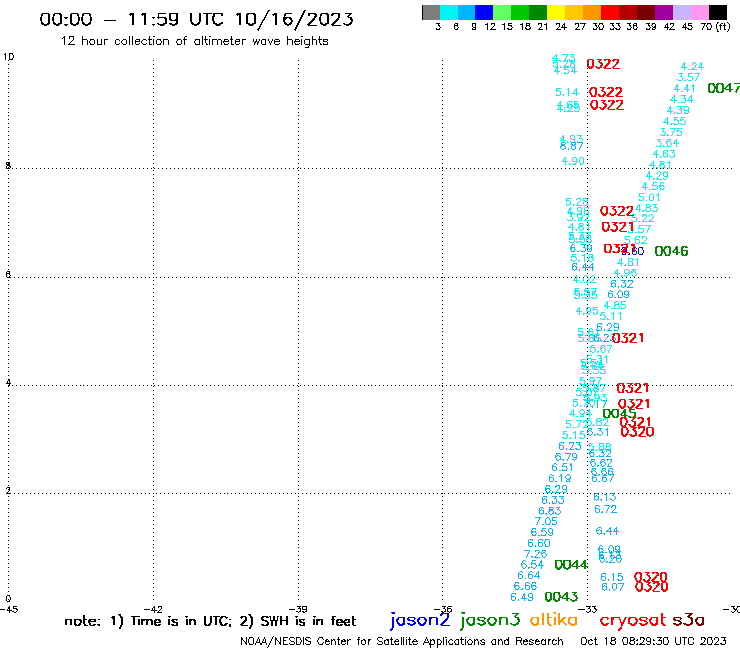740x650 pixels.
Task: Click the wave height value 4.90
Action: 573,161
